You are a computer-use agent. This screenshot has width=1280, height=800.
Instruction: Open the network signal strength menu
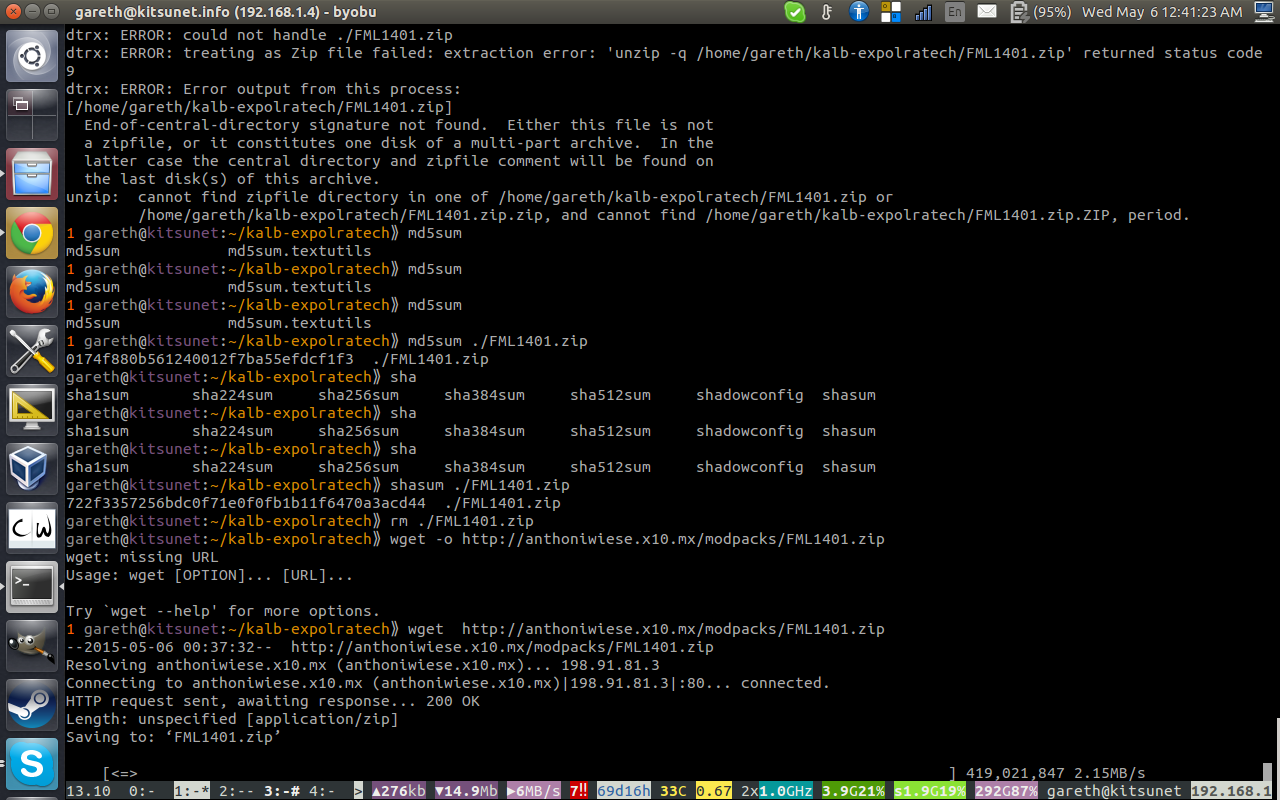coord(923,12)
